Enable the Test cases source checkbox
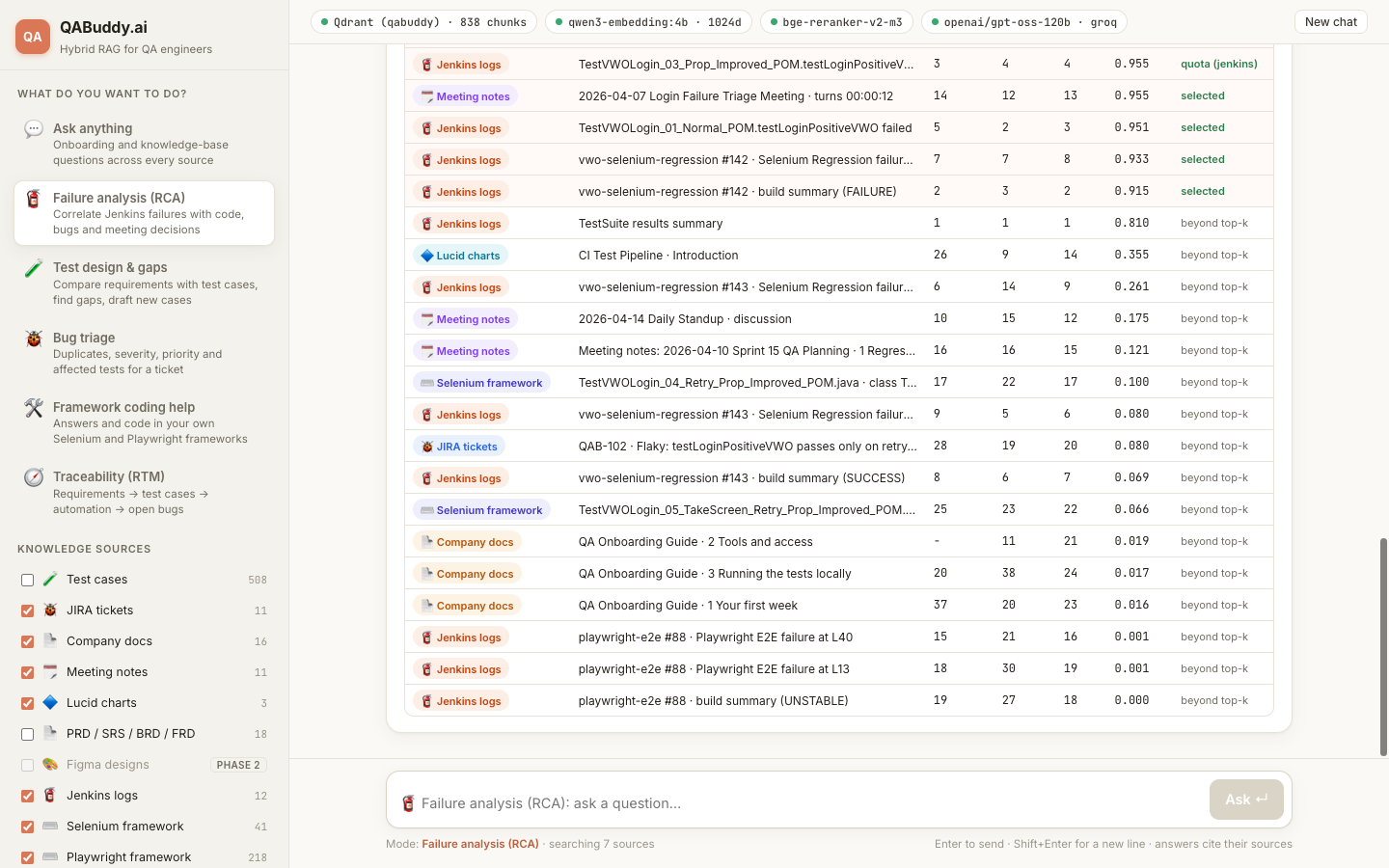The height and width of the screenshot is (868, 1389). 27,580
